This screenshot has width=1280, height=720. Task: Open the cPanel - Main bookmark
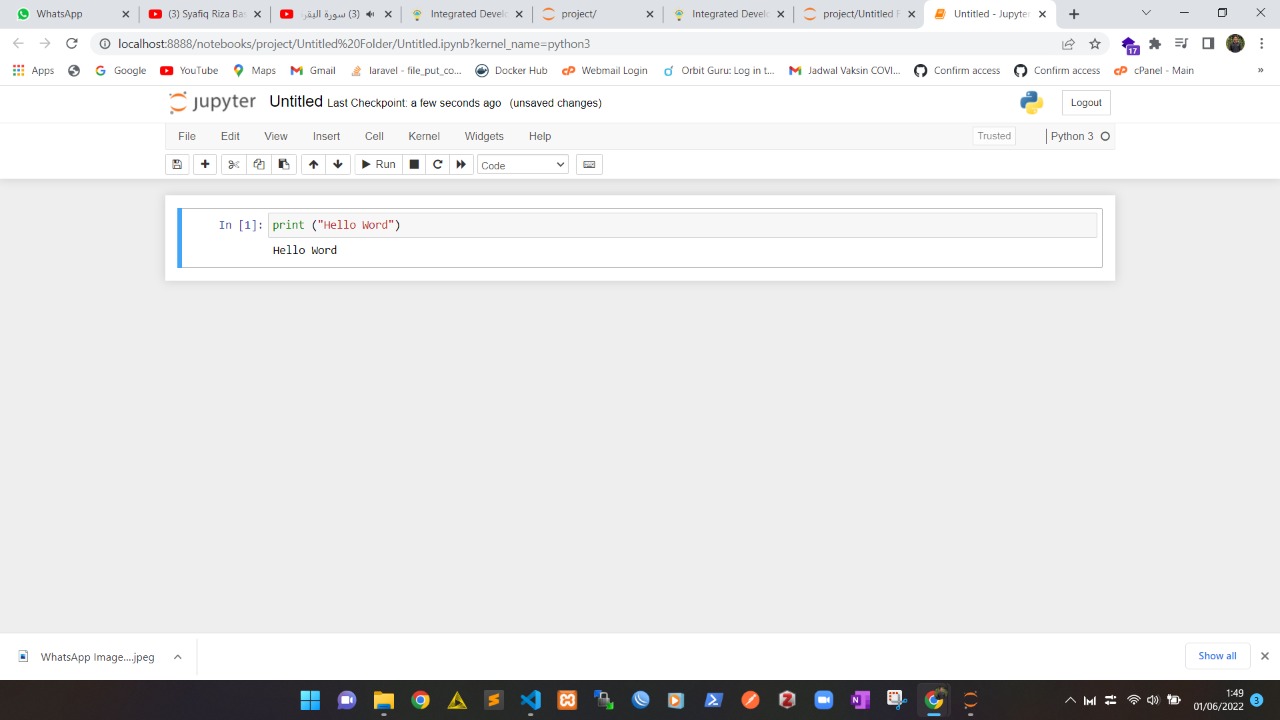1154,71
